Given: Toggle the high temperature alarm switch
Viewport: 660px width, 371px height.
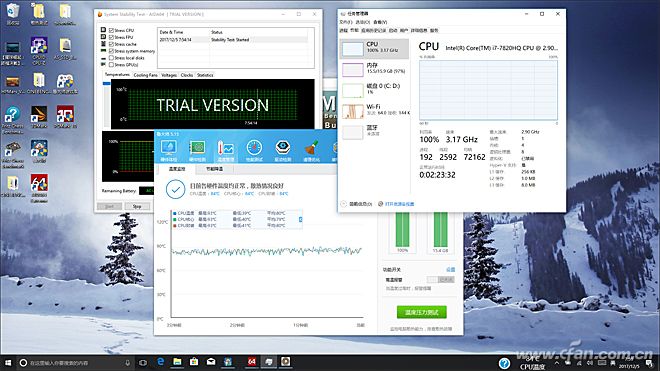Looking at the screenshot, I should click(440, 280).
